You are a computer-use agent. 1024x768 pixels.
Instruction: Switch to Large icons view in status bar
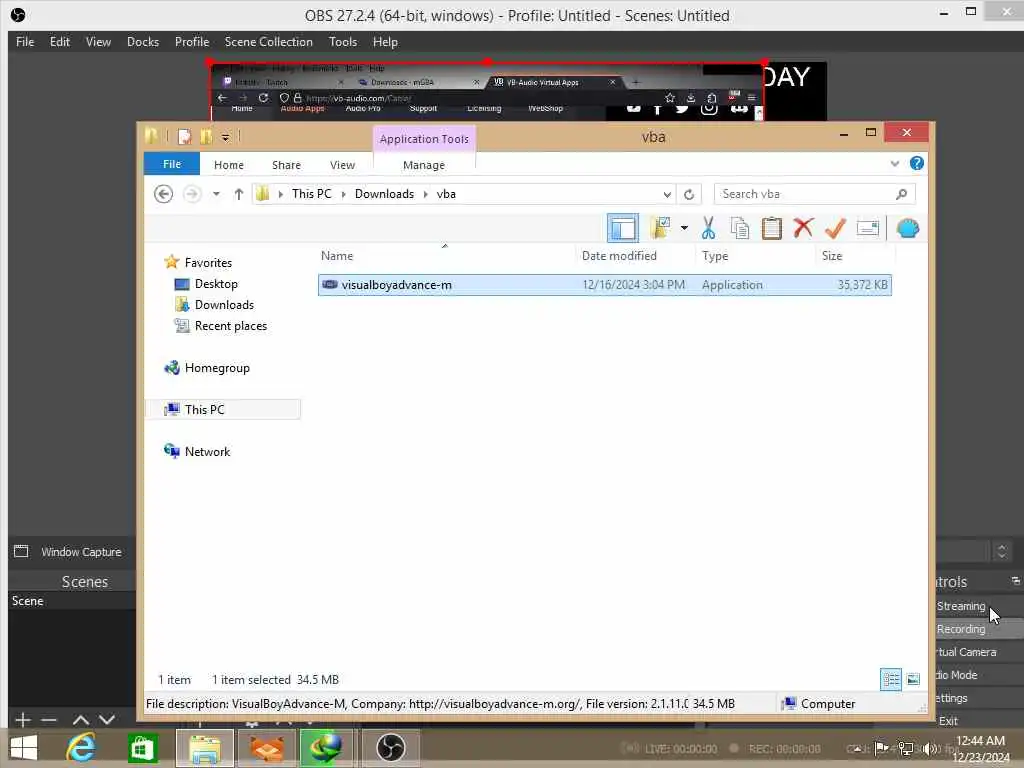point(913,680)
